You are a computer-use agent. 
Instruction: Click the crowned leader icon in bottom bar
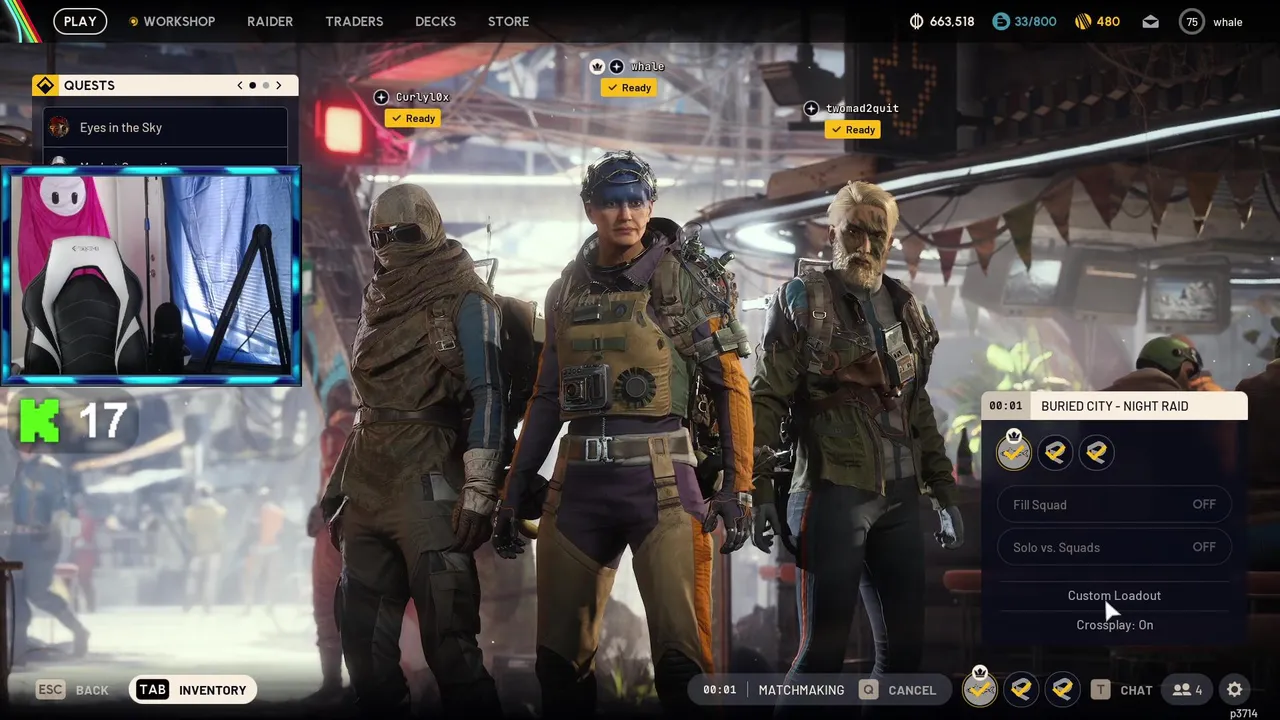pyautogui.click(x=980, y=687)
